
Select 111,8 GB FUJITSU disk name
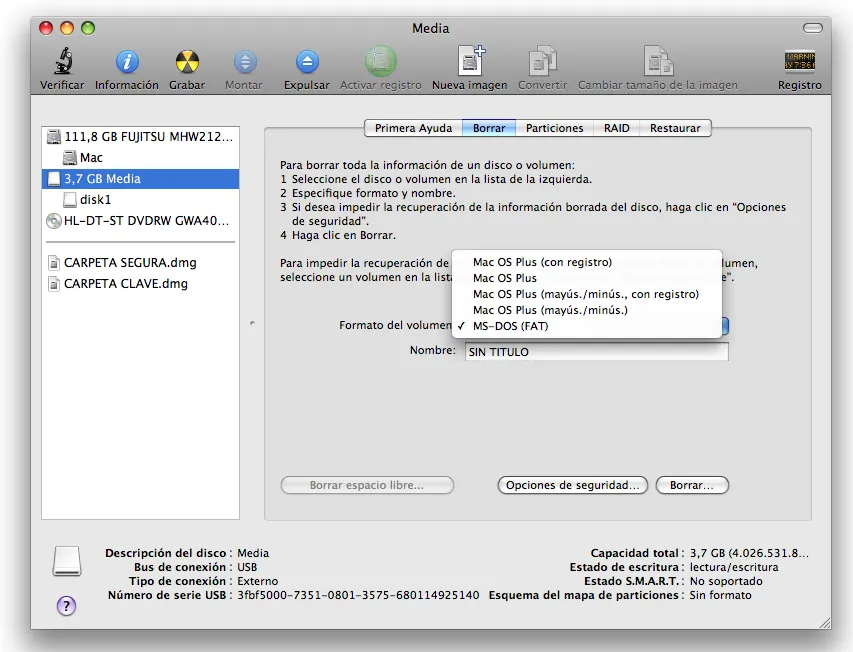149,136
